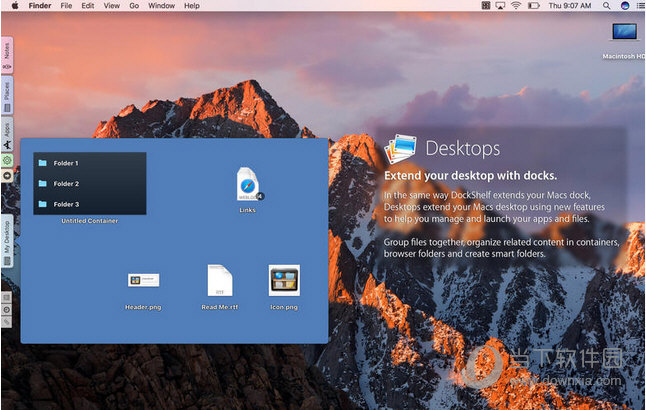Open the Notes dock tab
This screenshot has height=410, width=646.
(7, 55)
